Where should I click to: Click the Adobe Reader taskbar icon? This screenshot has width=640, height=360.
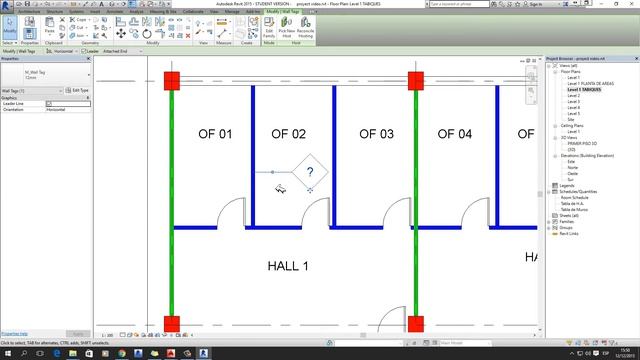coord(171,353)
